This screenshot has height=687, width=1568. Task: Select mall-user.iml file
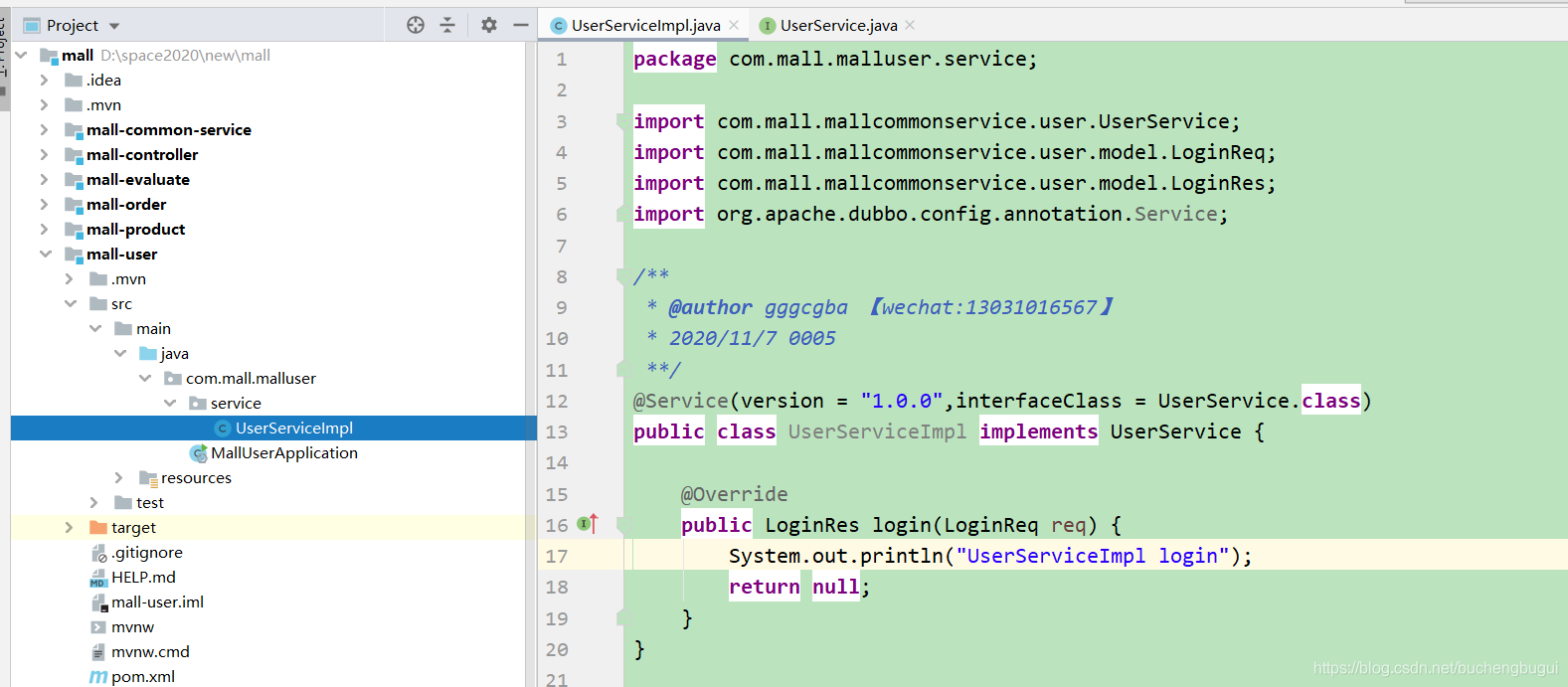click(157, 601)
